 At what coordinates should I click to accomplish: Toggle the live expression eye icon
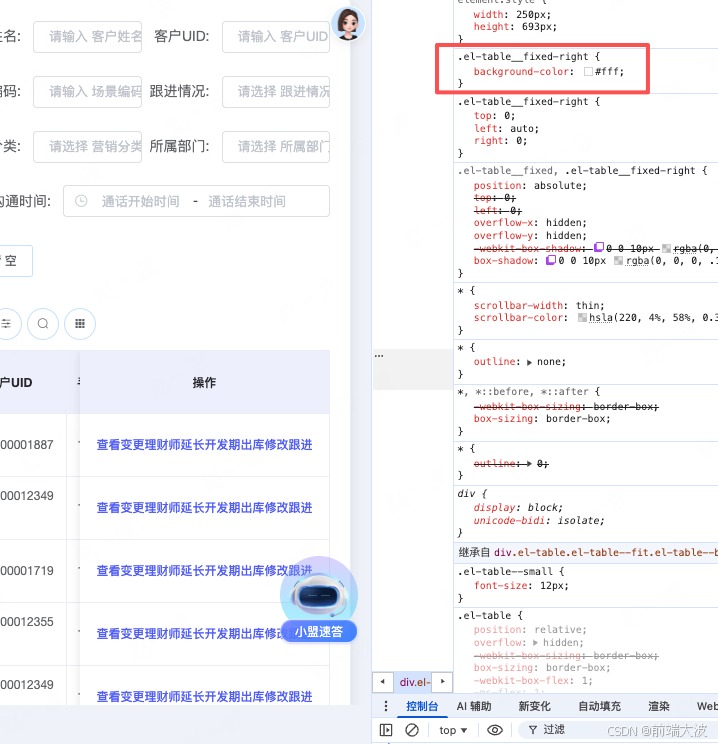(x=494, y=730)
